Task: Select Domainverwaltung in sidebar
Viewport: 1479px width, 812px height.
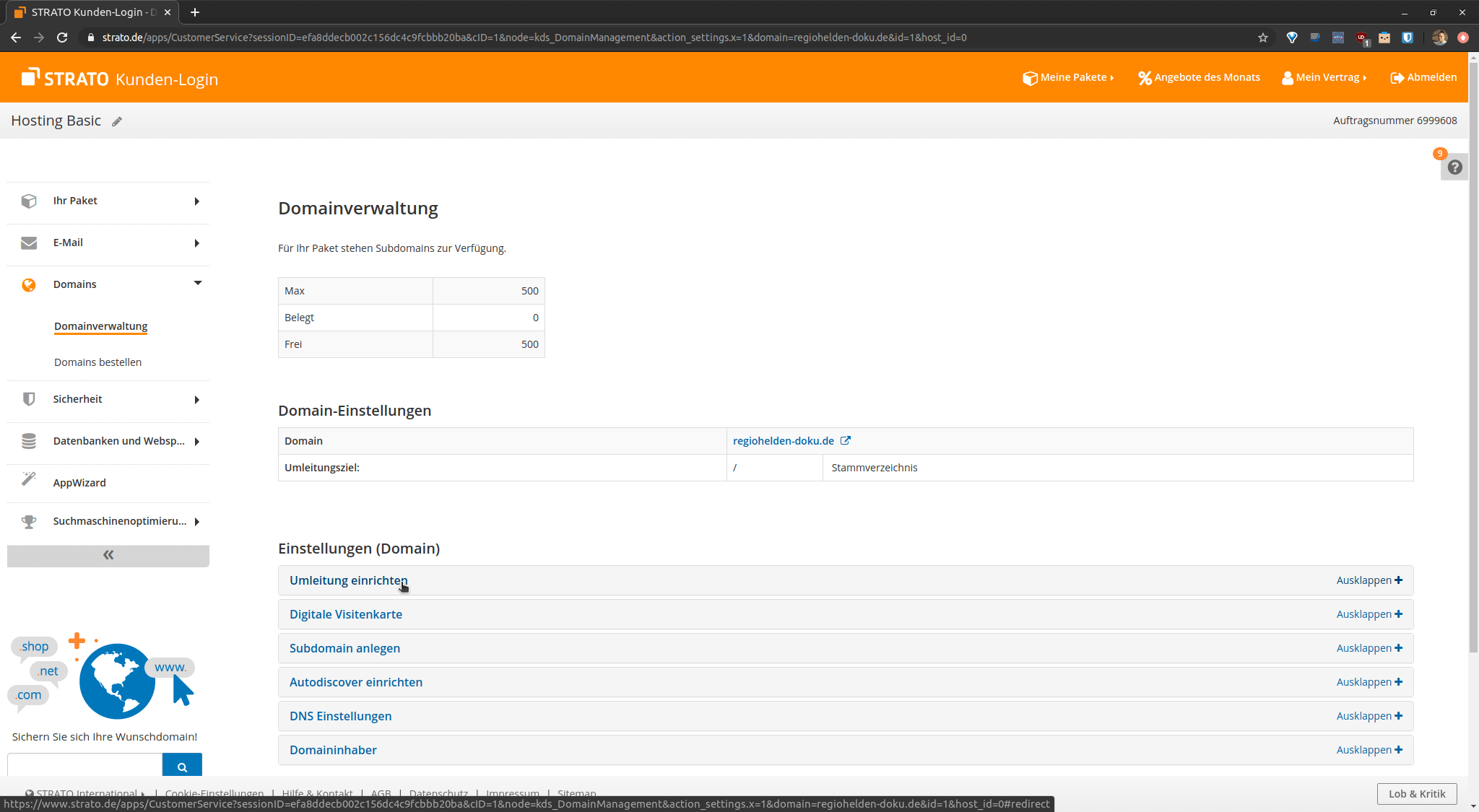Action: coord(101,326)
